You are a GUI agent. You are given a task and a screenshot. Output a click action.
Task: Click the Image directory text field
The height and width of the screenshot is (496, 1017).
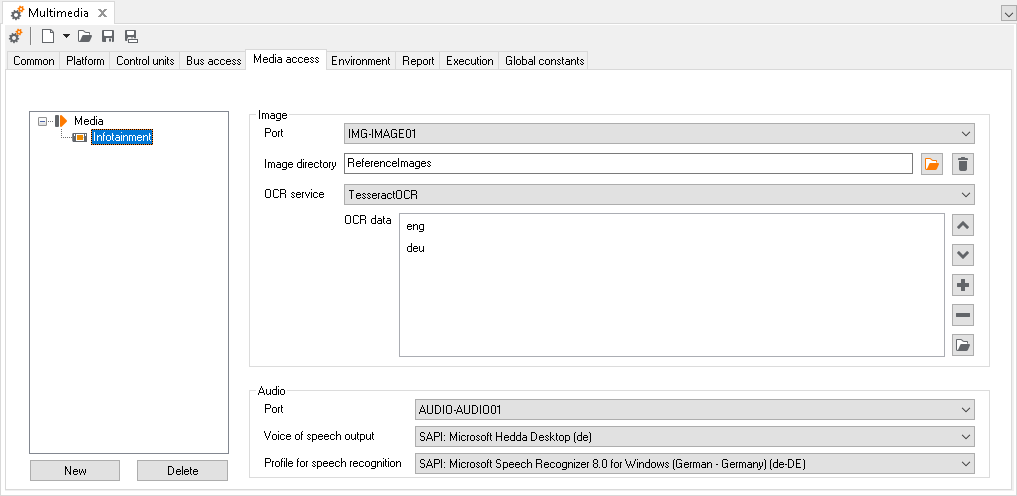pos(628,163)
